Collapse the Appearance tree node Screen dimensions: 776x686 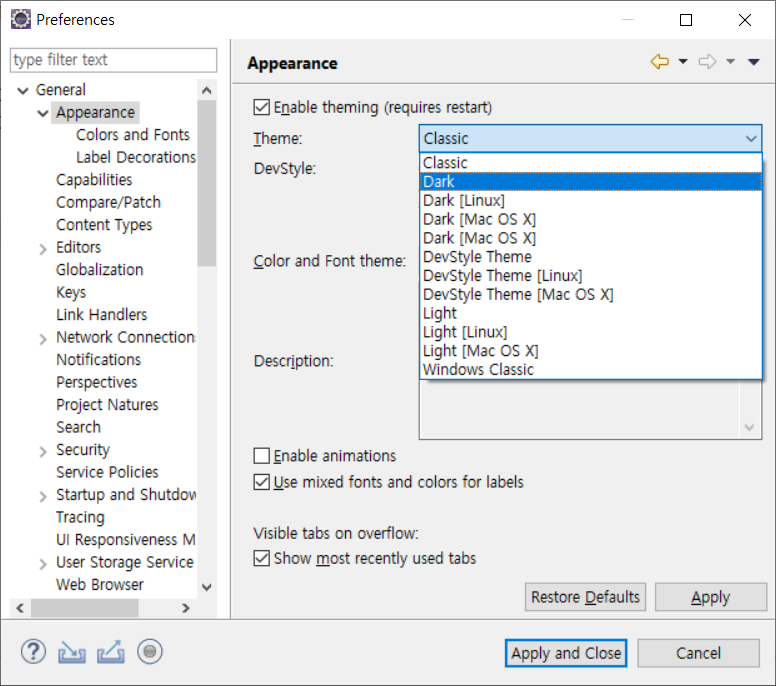click(43, 113)
